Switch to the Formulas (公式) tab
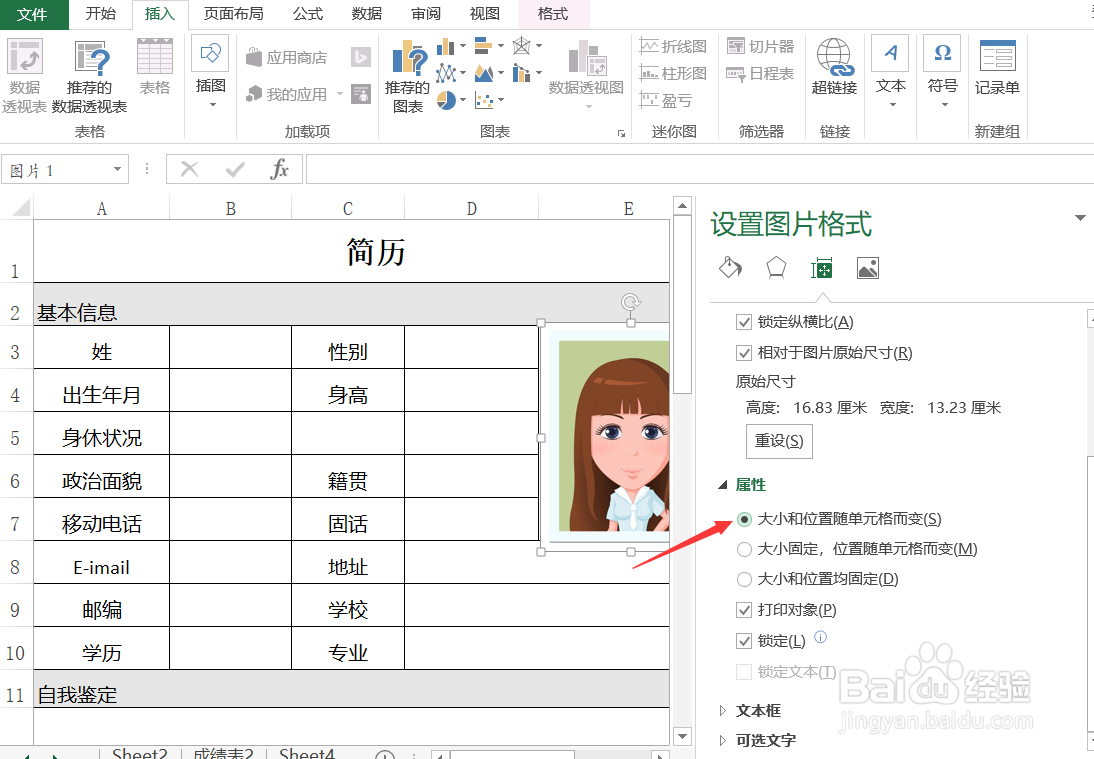Image resolution: width=1094 pixels, height=759 pixels. click(308, 14)
